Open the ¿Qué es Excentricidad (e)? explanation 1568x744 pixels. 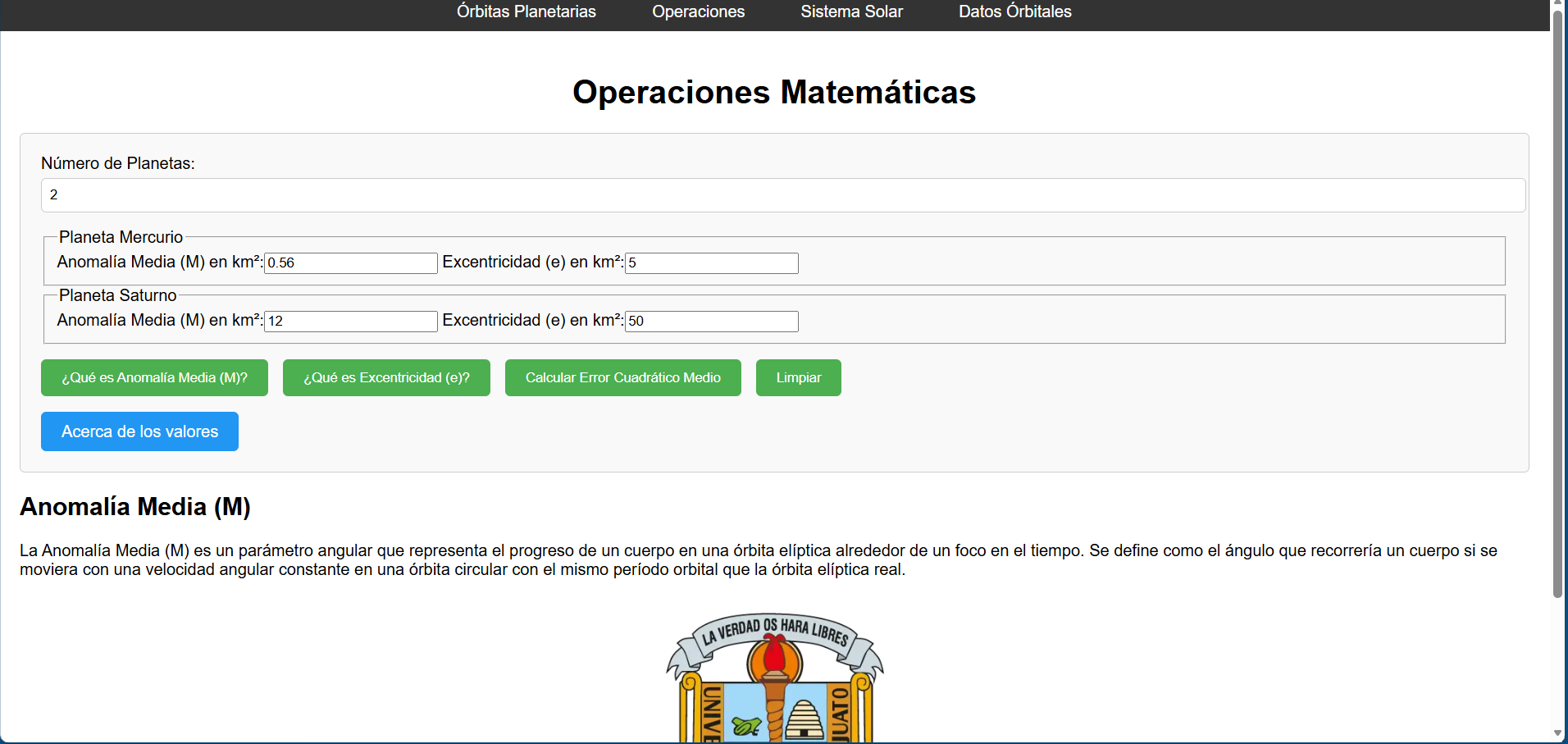(386, 377)
